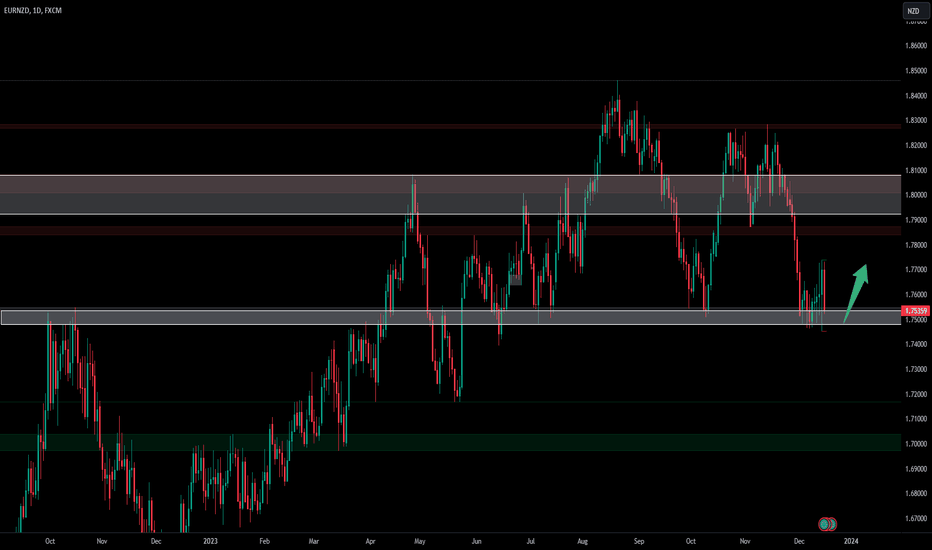Open the NZD currency selector button
The image size is (932, 550).
coord(915,11)
